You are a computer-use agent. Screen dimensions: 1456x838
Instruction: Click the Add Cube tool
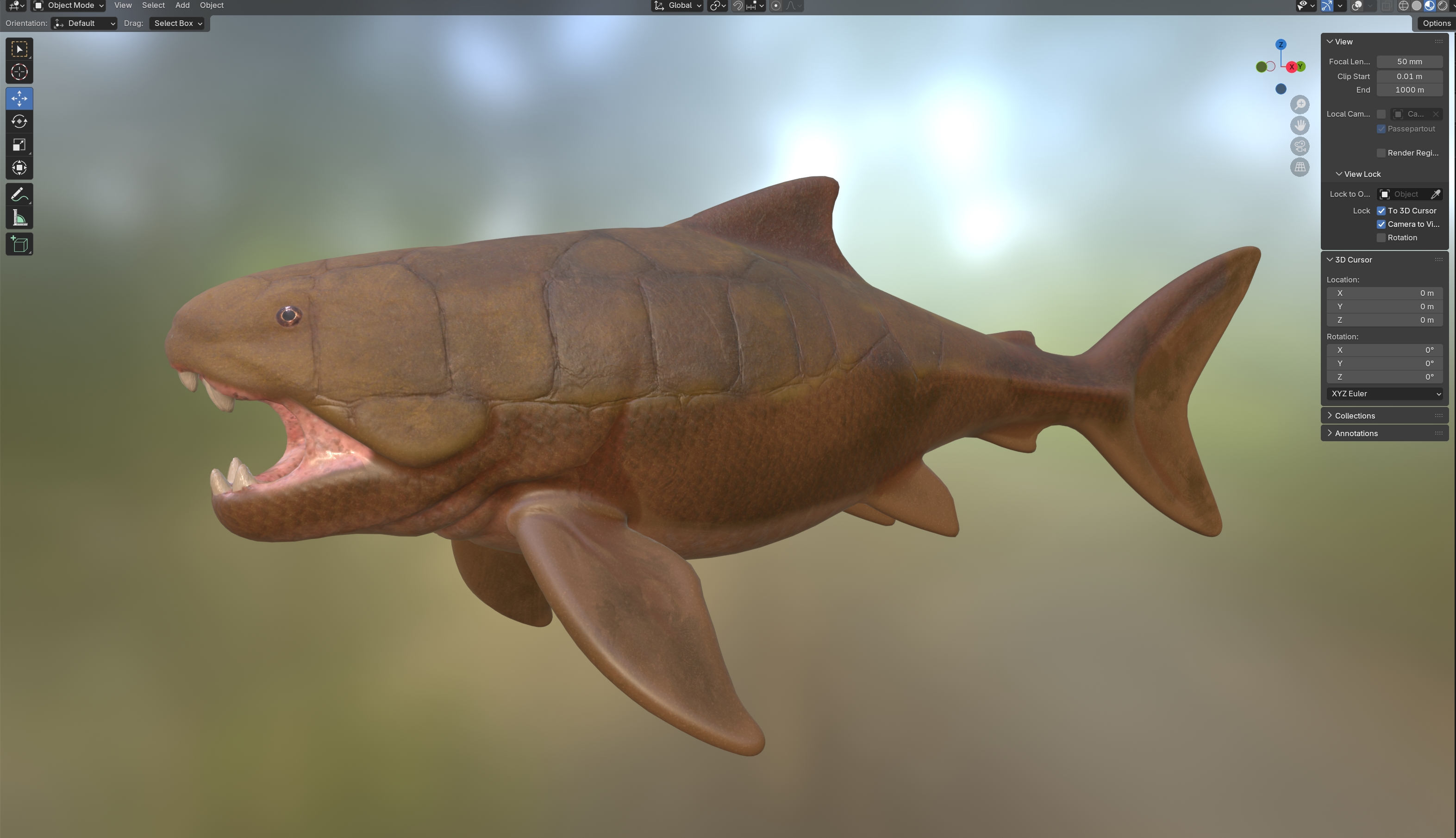[x=19, y=244]
